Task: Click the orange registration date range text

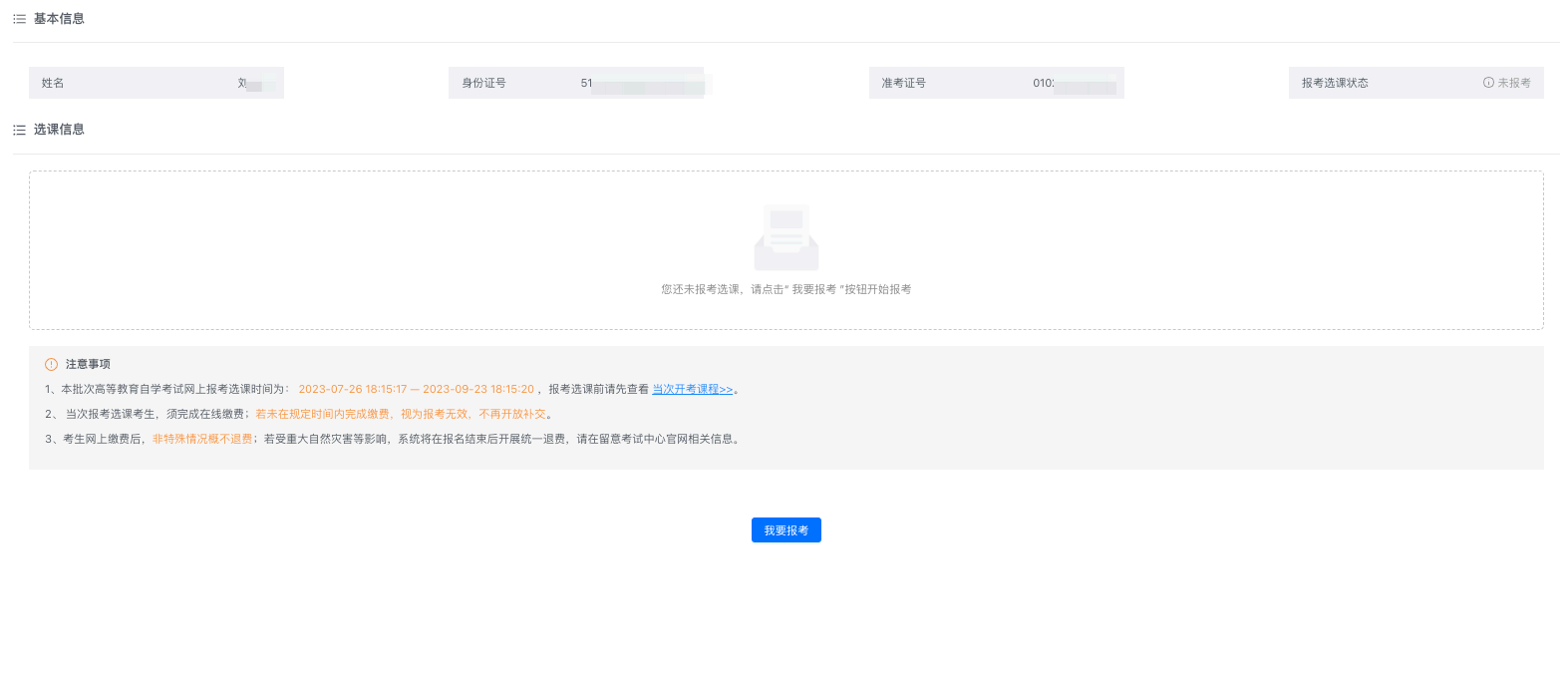Action: pyautogui.click(x=416, y=389)
